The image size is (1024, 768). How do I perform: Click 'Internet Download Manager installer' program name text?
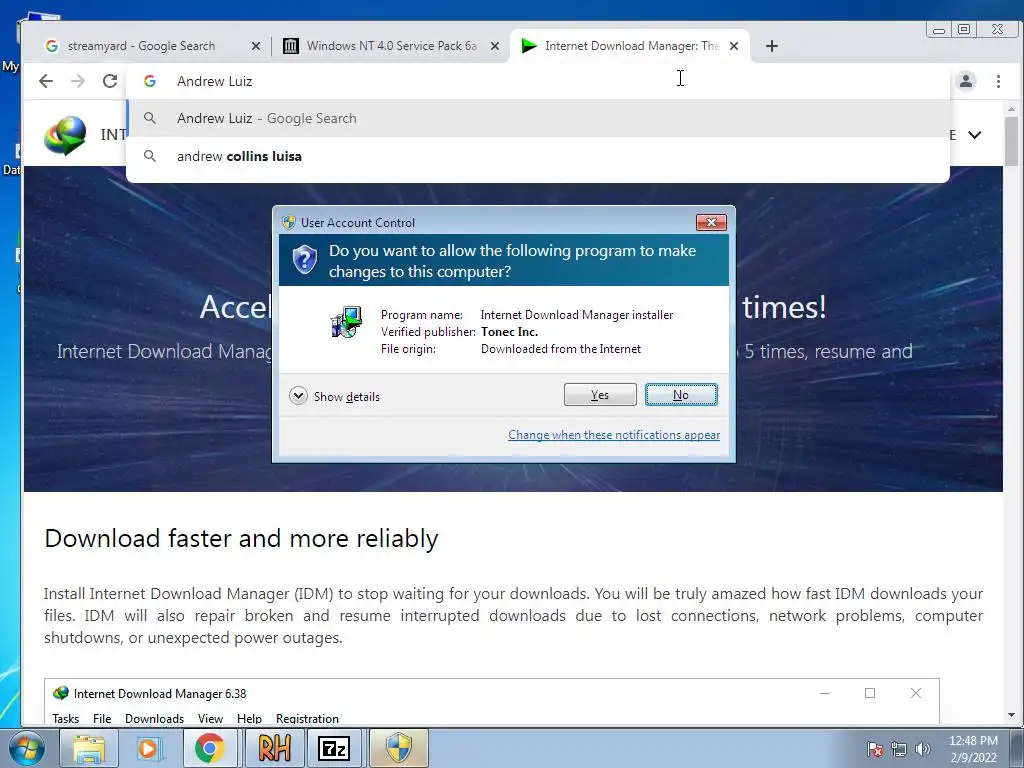(577, 315)
